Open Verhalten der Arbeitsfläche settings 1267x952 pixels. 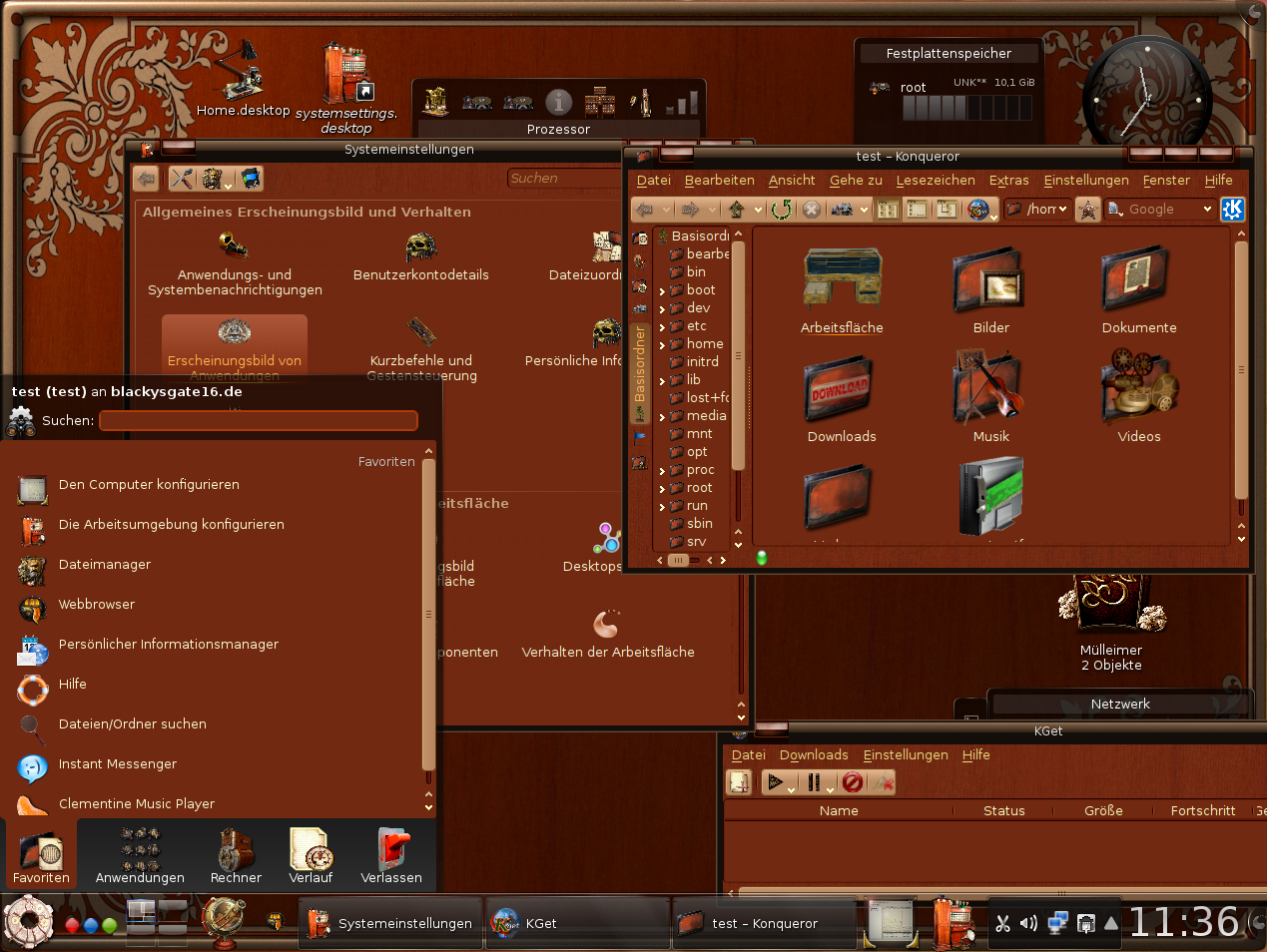(608, 635)
